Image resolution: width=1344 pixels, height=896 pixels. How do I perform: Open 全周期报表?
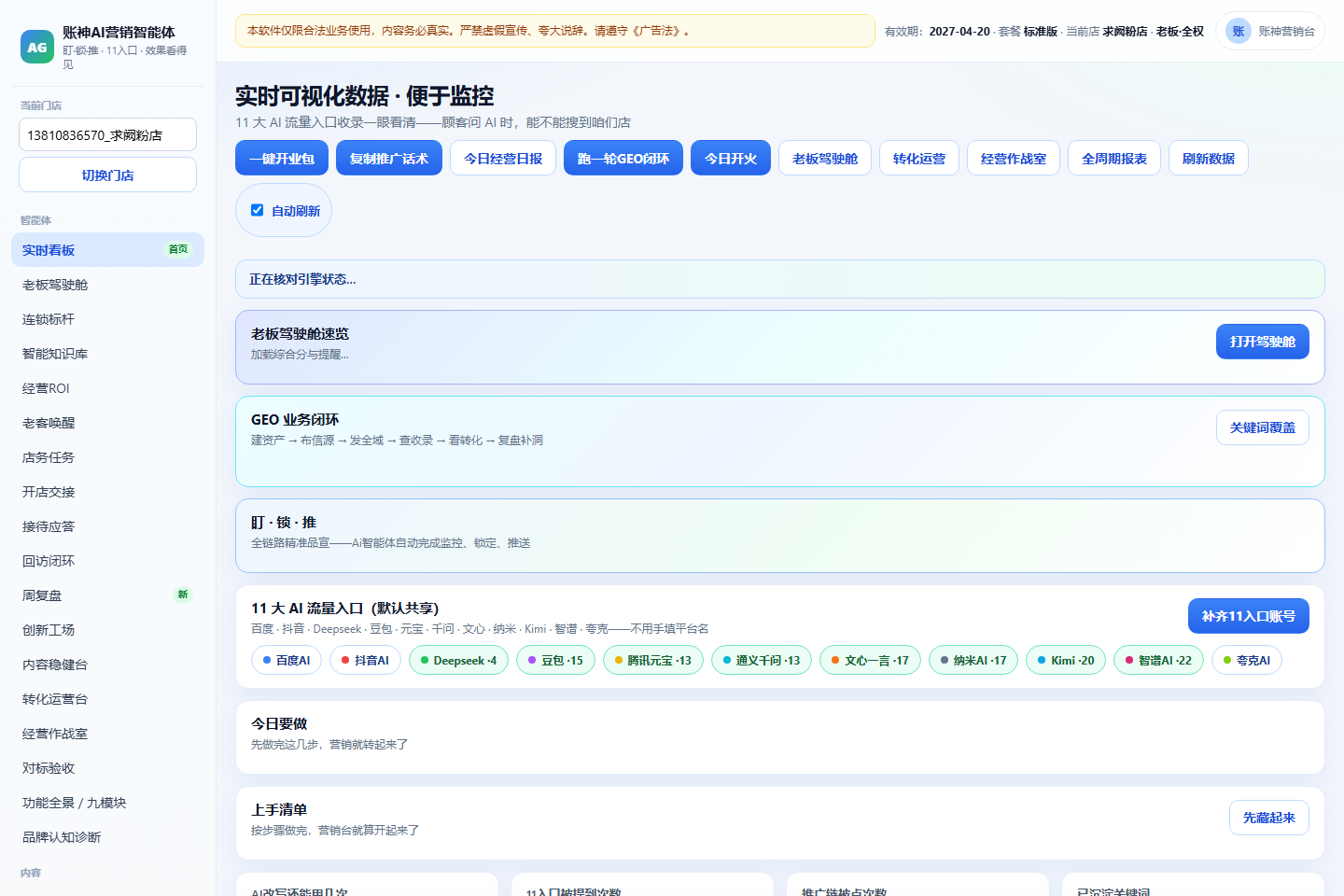click(1114, 159)
